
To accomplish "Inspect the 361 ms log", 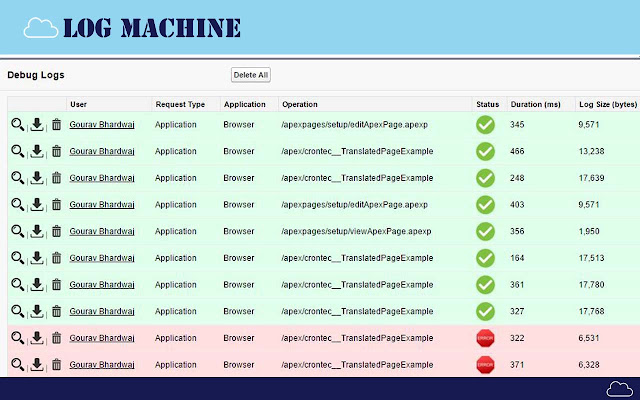I will [x=18, y=284].
